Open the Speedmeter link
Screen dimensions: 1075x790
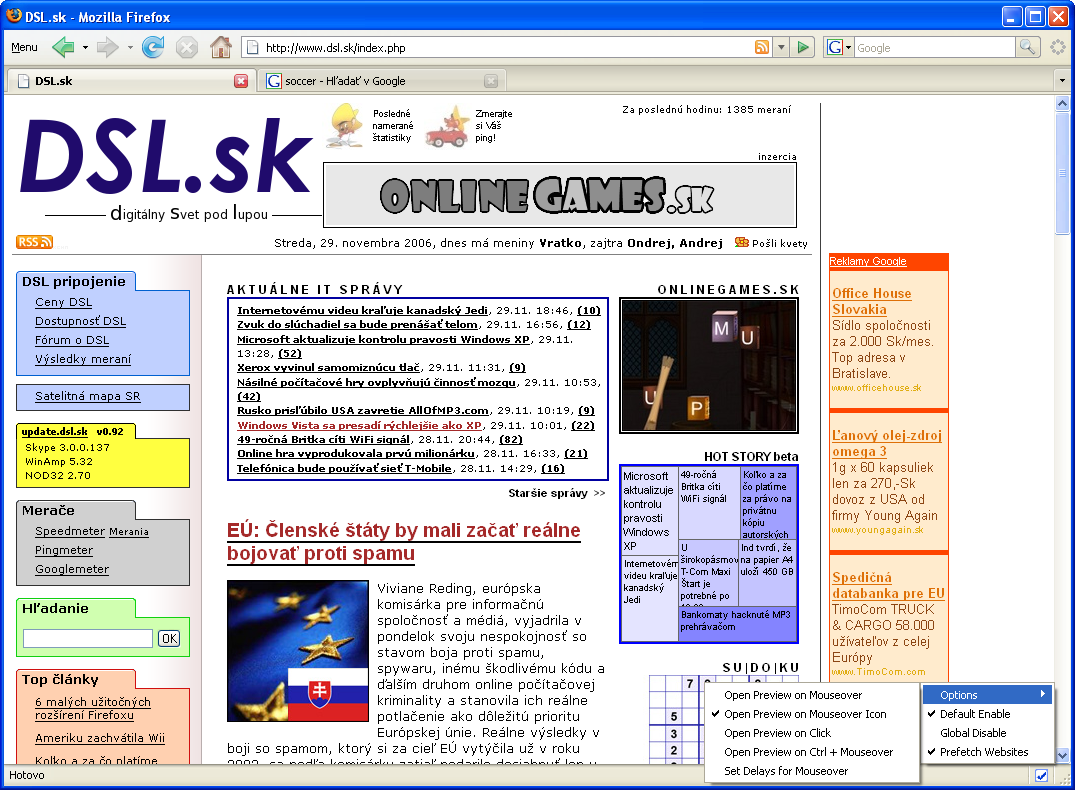(70, 531)
